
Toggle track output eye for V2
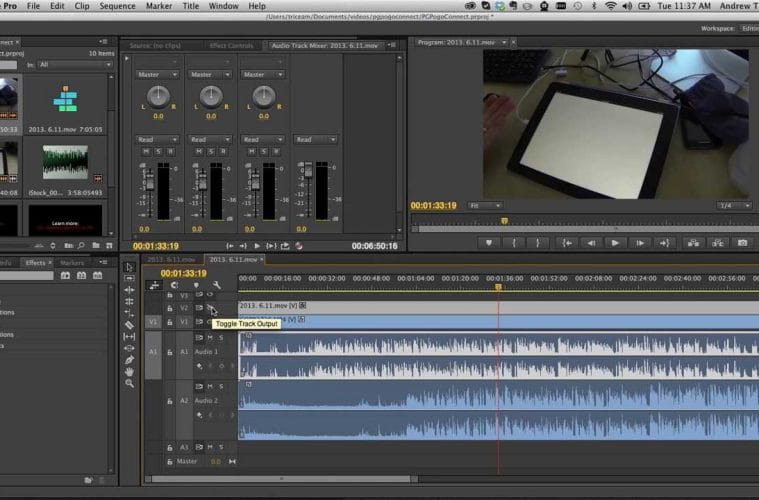pyautogui.click(x=210, y=308)
